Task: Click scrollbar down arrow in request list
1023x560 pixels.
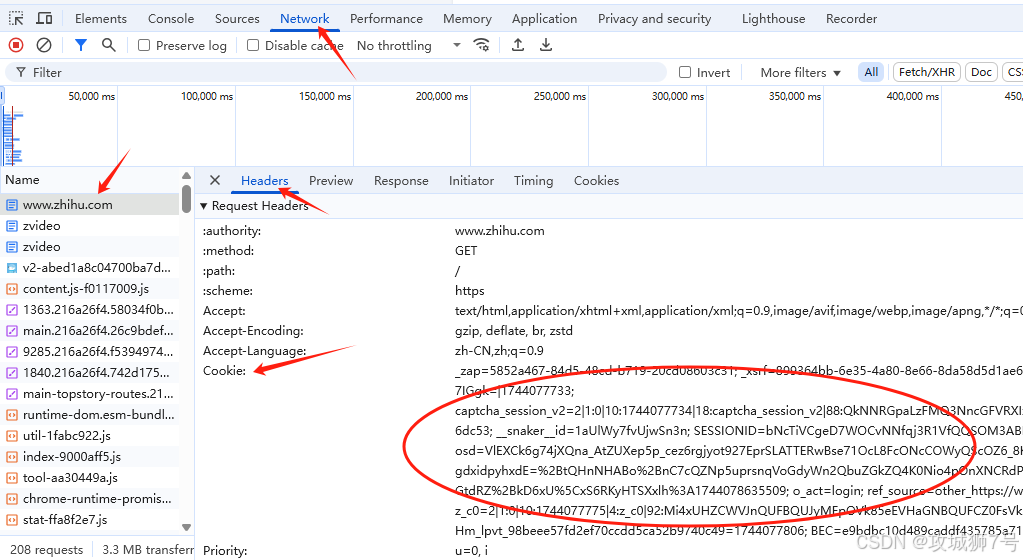Action: point(187,527)
